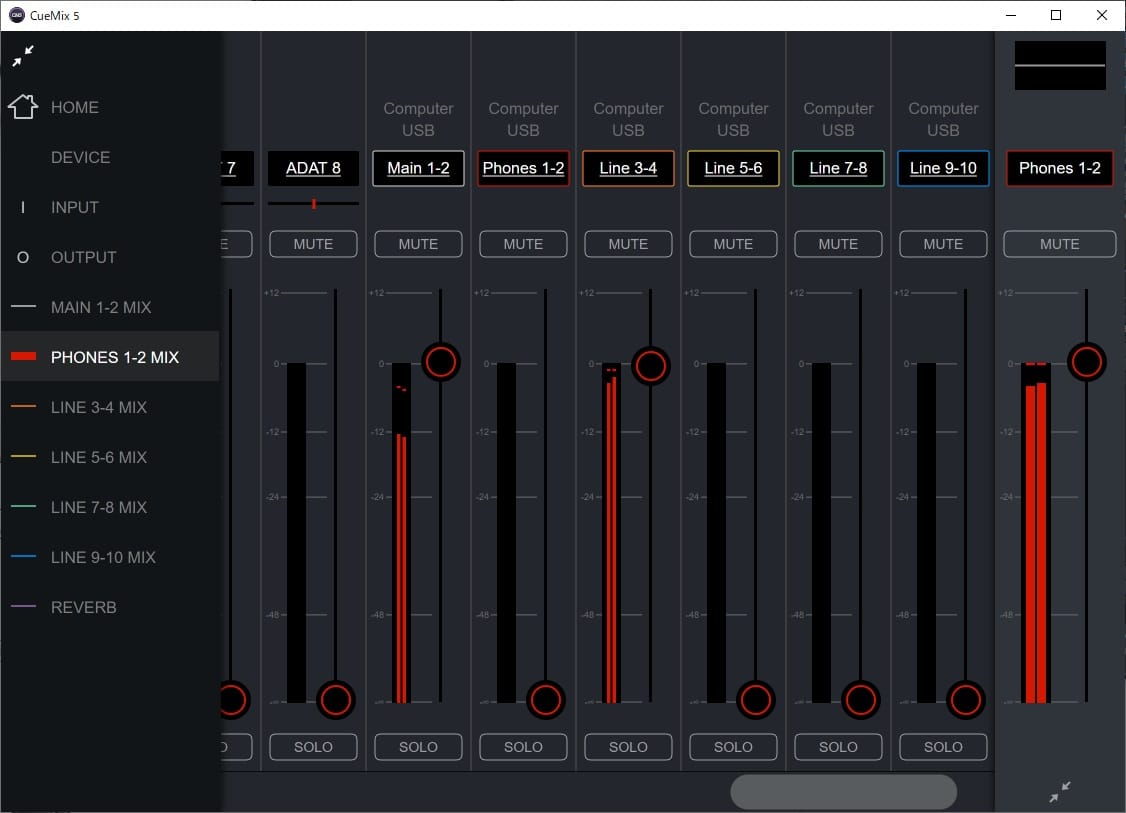Viewport: 1126px width, 813px height.
Task: Click the CueMix 5 app icon in title bar
Action: [x=17, y=15]
